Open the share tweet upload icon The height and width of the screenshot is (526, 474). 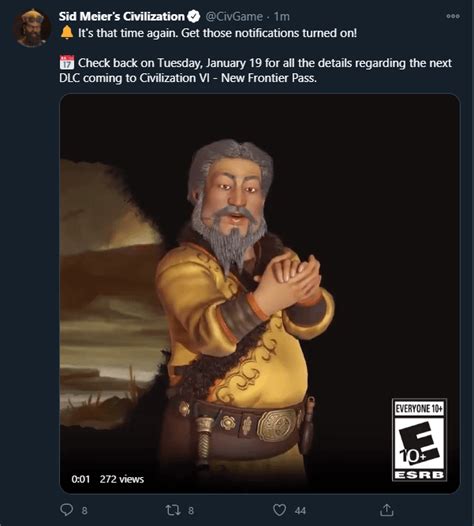386,510
